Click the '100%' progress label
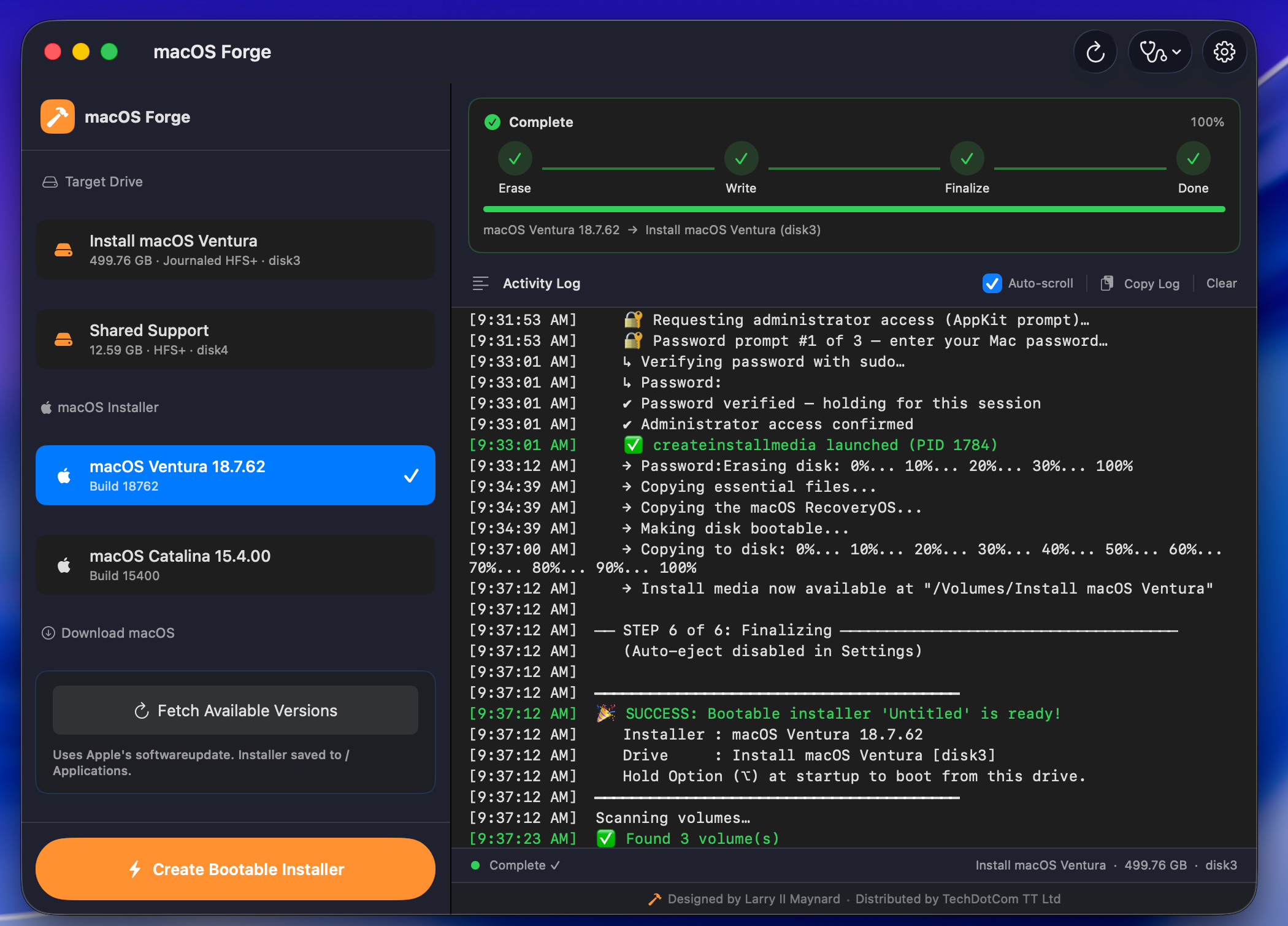1288x926 pixels. [1207, 122]
